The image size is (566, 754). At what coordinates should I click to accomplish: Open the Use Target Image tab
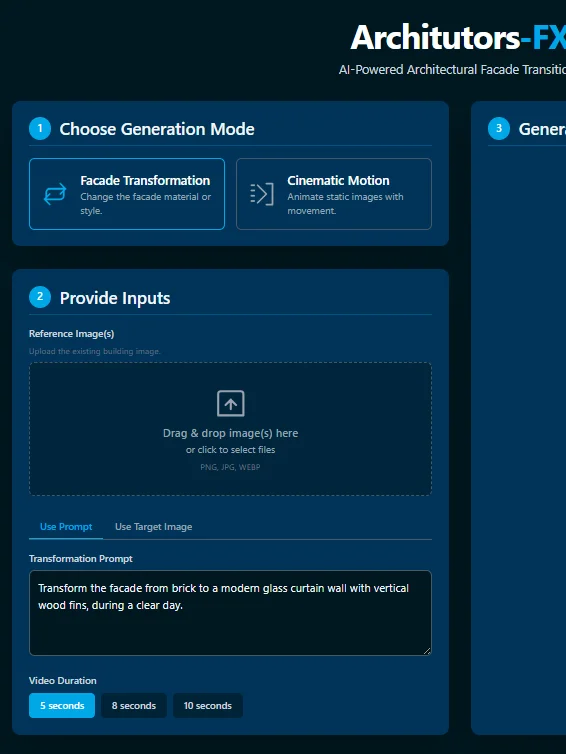pyautogui.click(x=153, y=527)
